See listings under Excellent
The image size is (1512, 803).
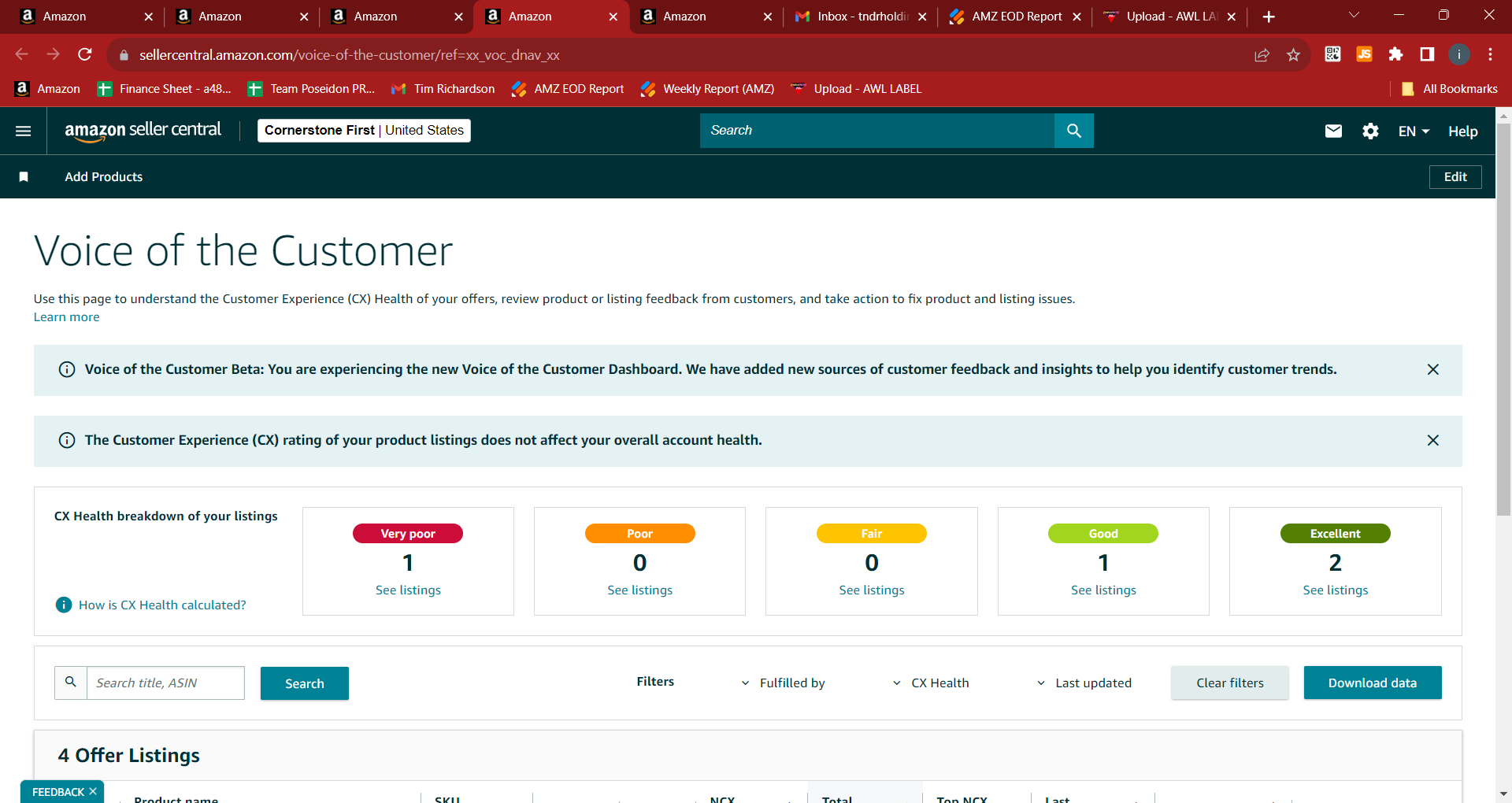click(1336, 590)
